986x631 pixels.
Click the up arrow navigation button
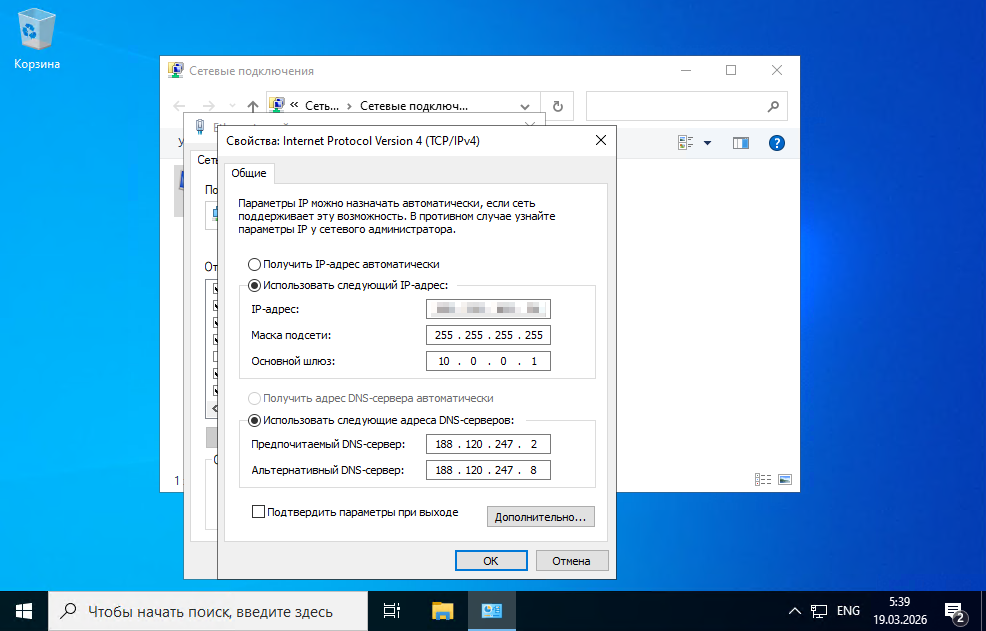pyautogui.click(x=253, y=106)
